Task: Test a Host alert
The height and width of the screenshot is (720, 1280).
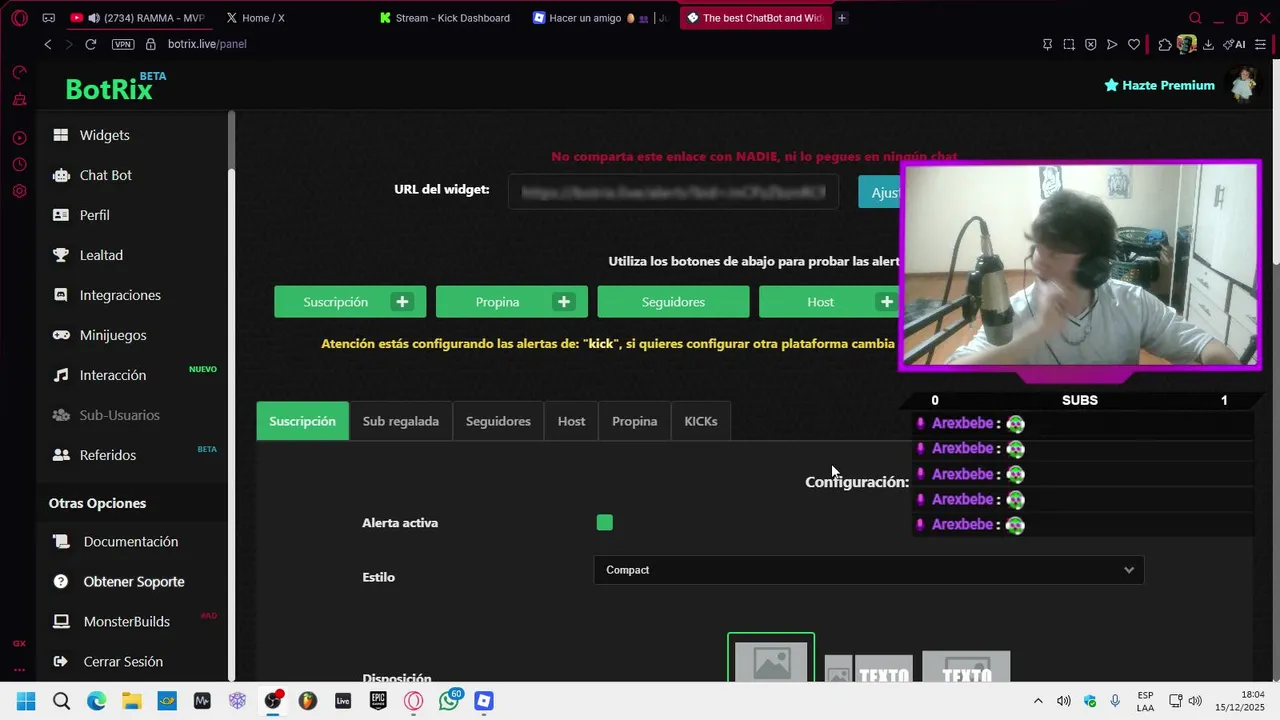Action: click(x=820, y=302)
